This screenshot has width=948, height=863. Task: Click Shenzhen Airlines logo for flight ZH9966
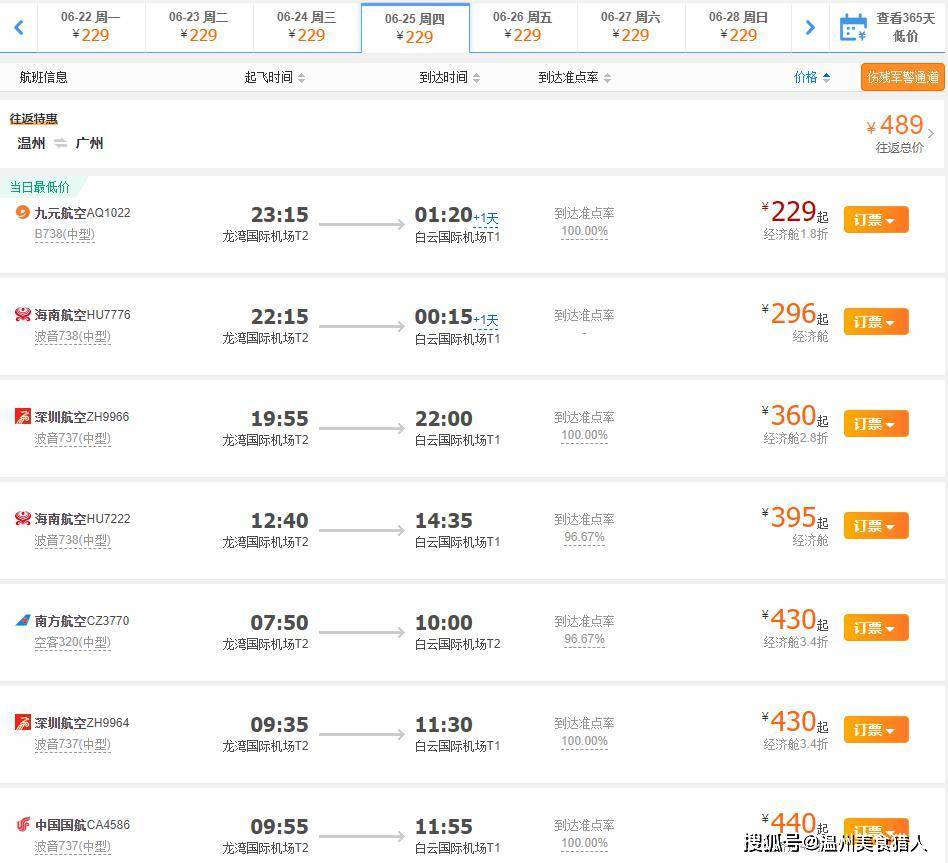point(23,417)
